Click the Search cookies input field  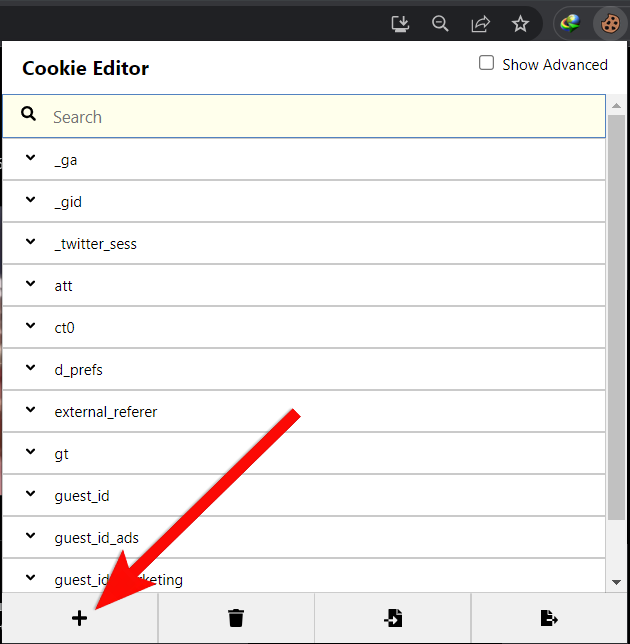point(320,117)
